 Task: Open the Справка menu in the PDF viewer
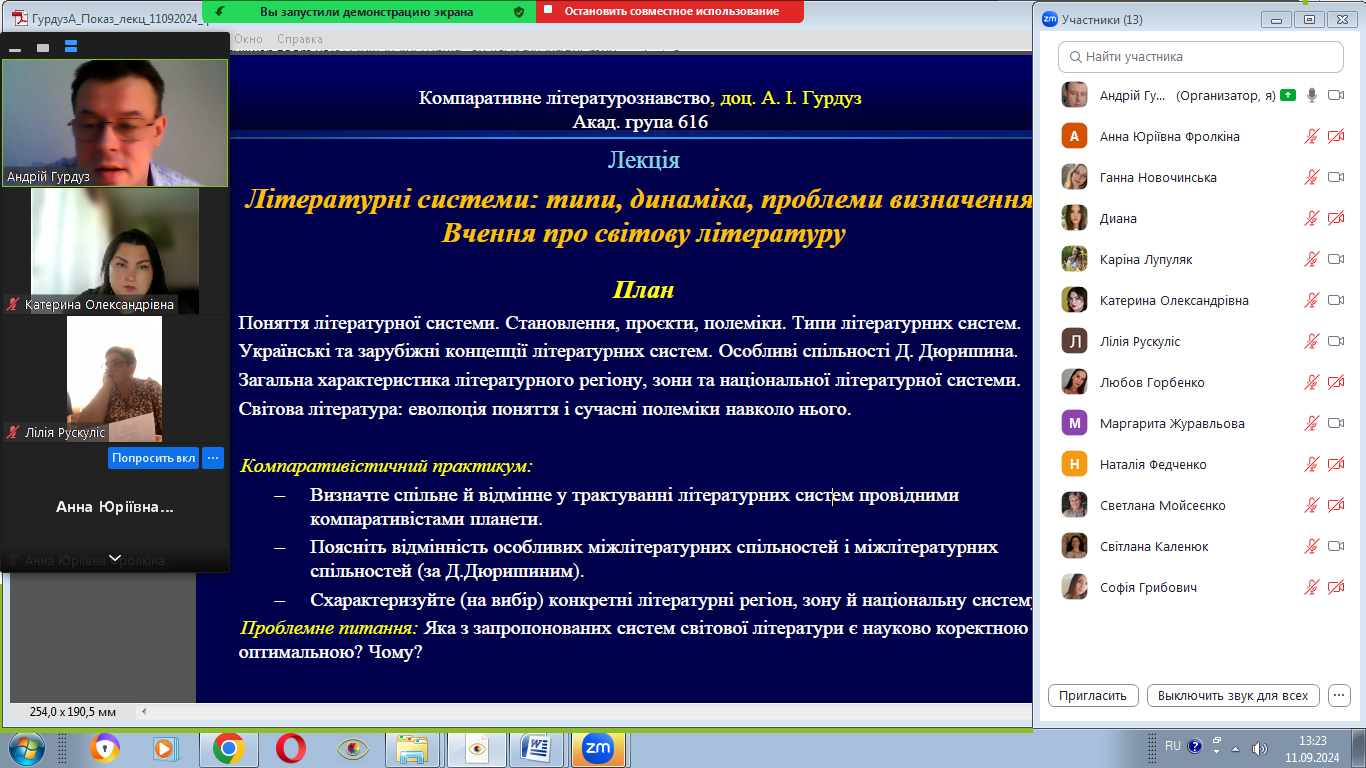[x=300, y=39]
